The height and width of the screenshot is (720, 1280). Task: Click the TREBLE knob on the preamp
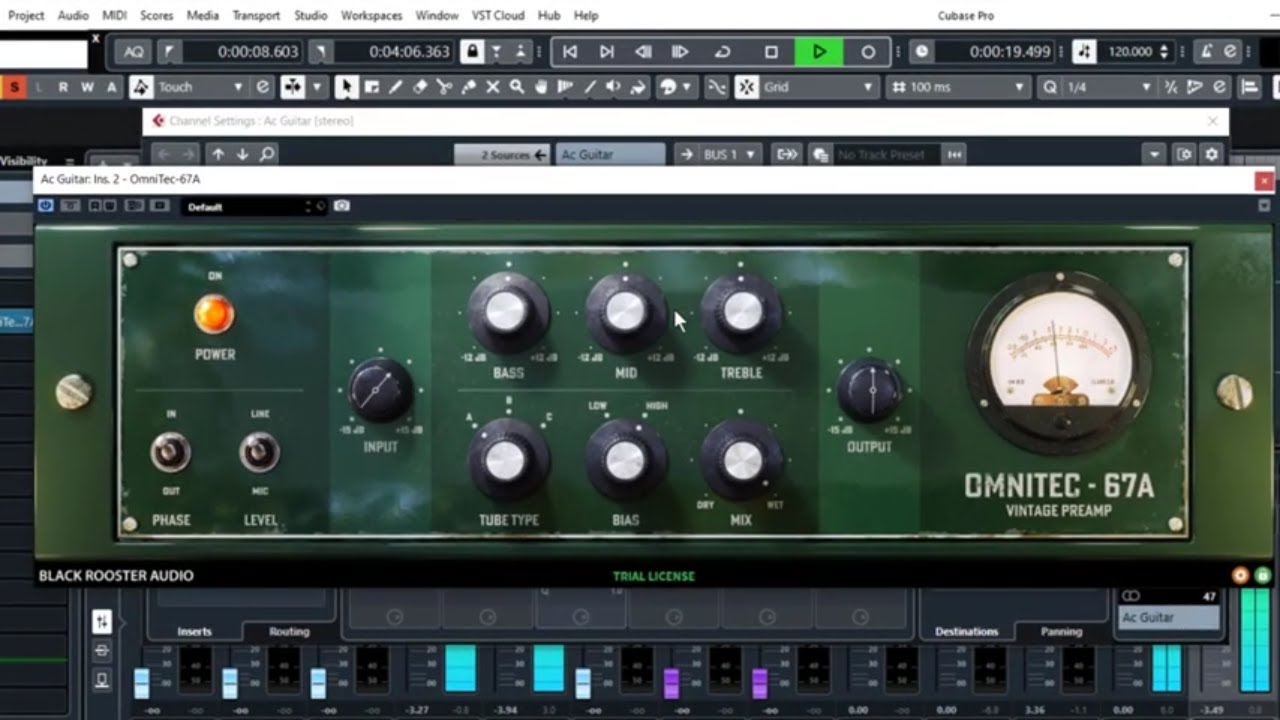741,311
